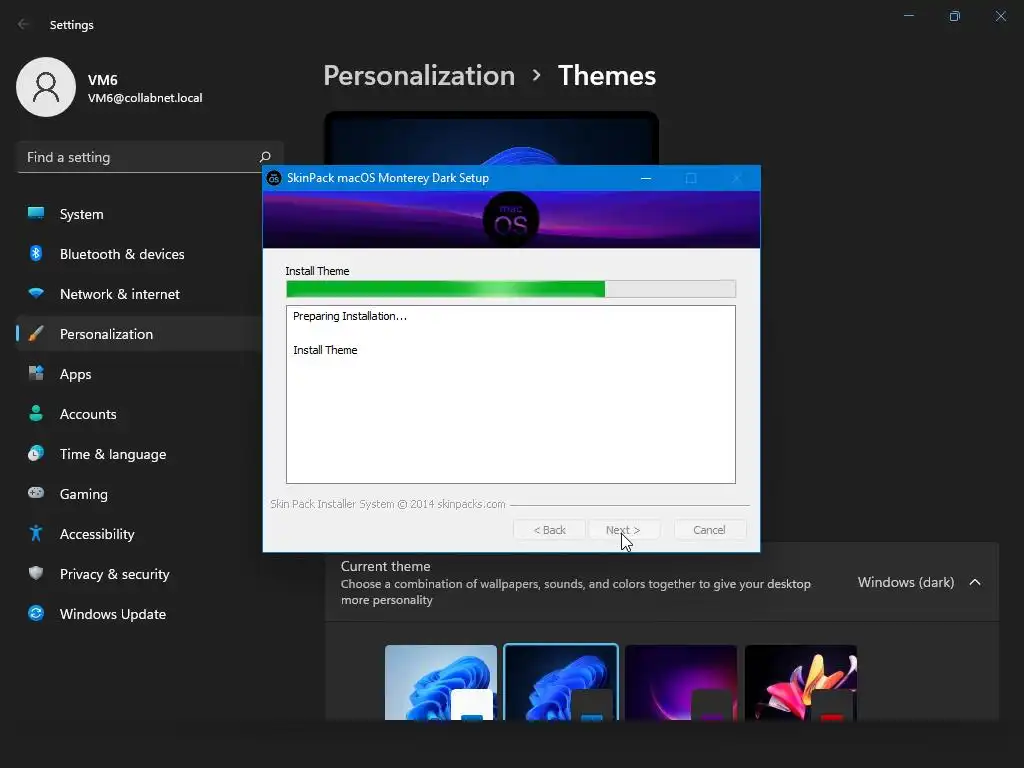
Task: Choose the colorful flower theme thumbnail
Action: click(801, 682)
